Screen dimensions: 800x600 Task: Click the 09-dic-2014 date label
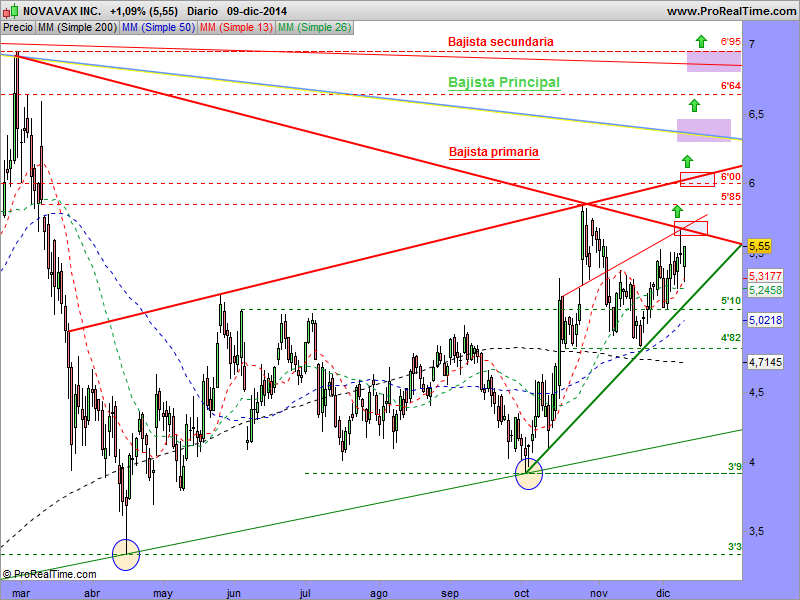[x=257, y=11]
